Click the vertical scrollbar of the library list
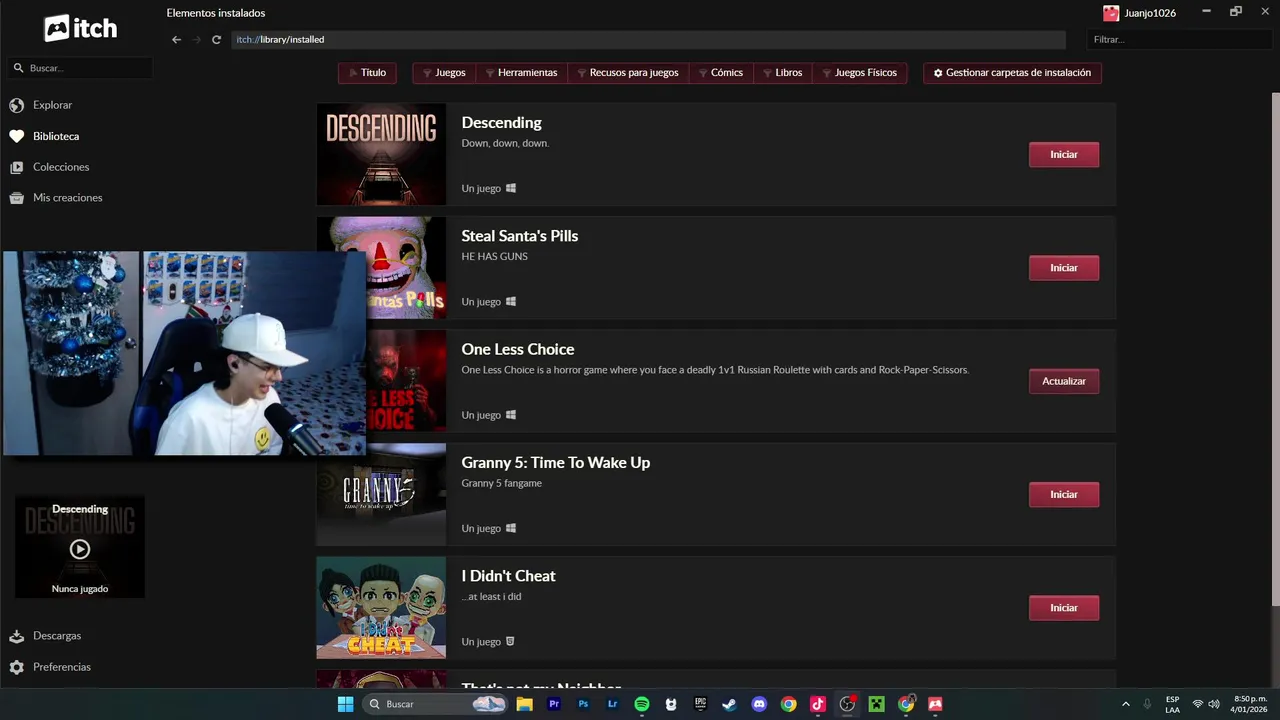Viewport: 1280px width, 720px height. coord(1275,349)
